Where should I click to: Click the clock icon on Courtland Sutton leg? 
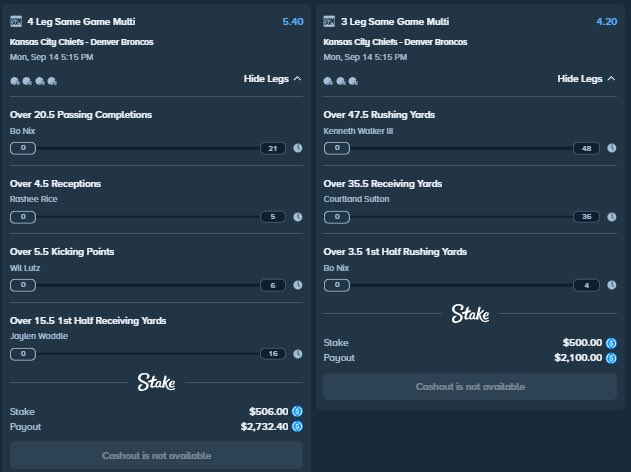pos(612,217)
